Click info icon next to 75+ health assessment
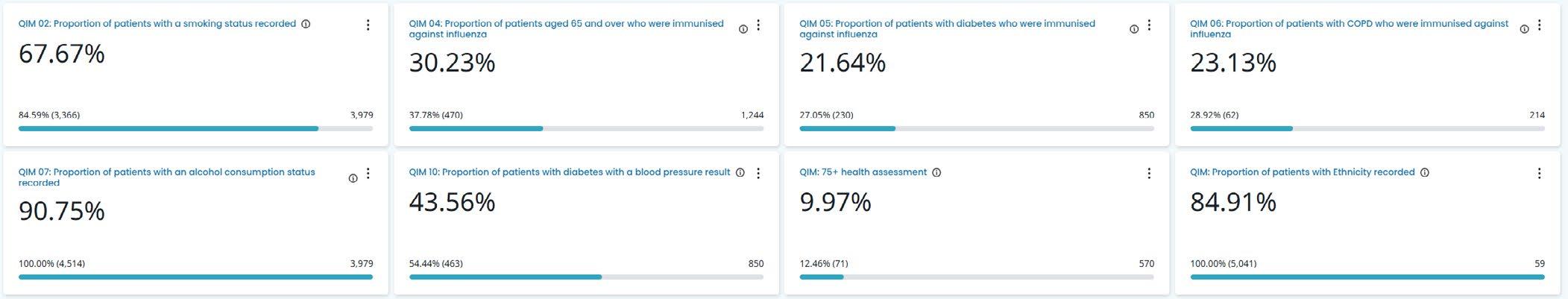The width and height of the screenshot is (1568, 299). (936, 172)
